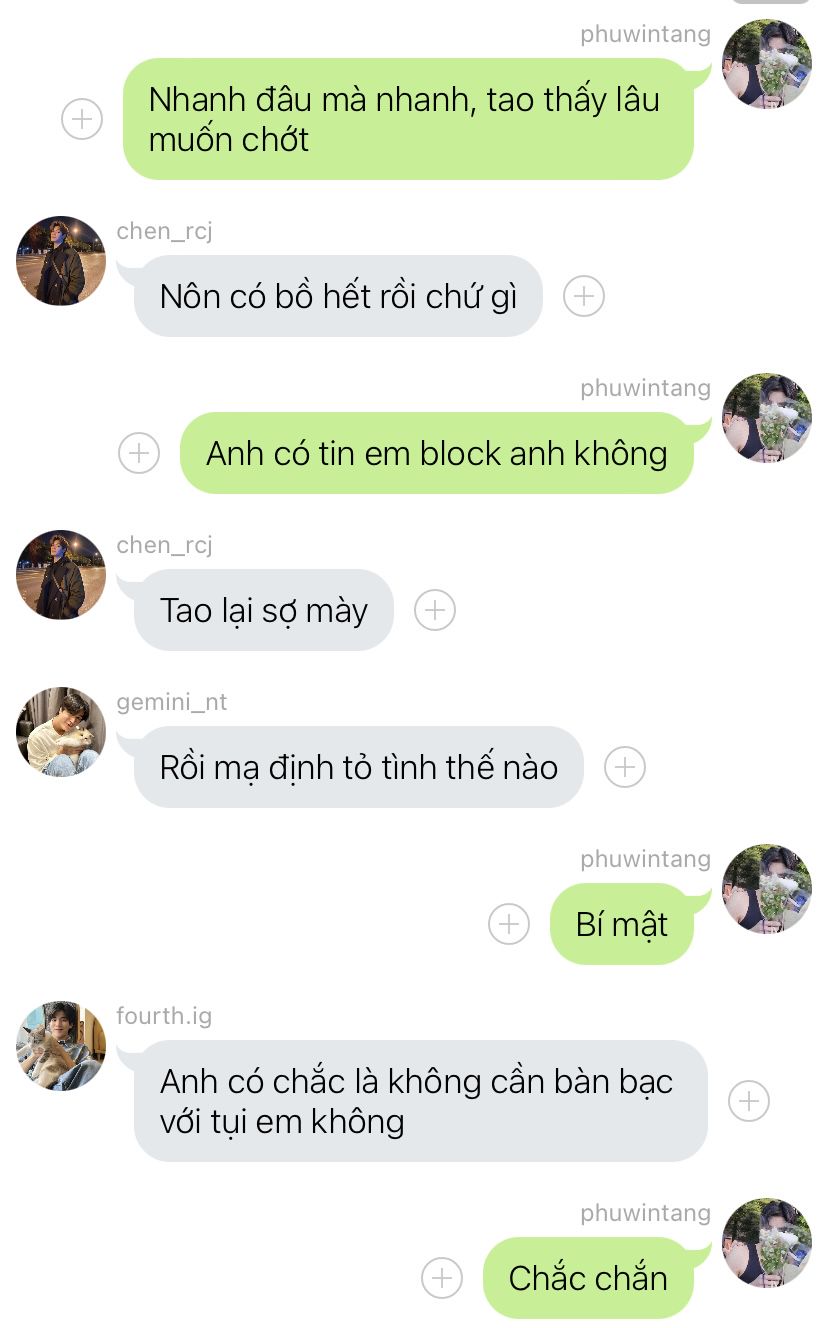Tap chen_rcj username above "Tao lại sợ mày"
Image resolution: width=828 pixels, height=1328 pixels.
pos(165,545)
